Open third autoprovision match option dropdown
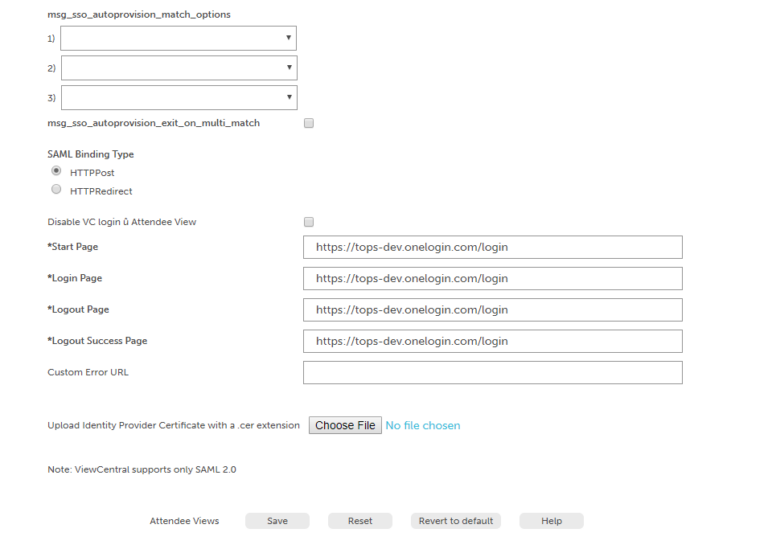Screen dimensions: 768x549 (179, 97)
